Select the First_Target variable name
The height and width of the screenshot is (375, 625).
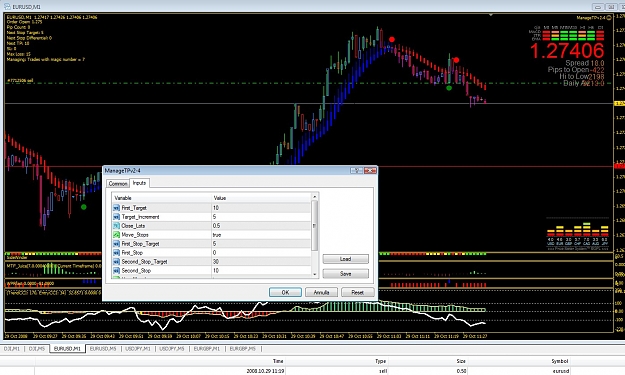point(134,208)
